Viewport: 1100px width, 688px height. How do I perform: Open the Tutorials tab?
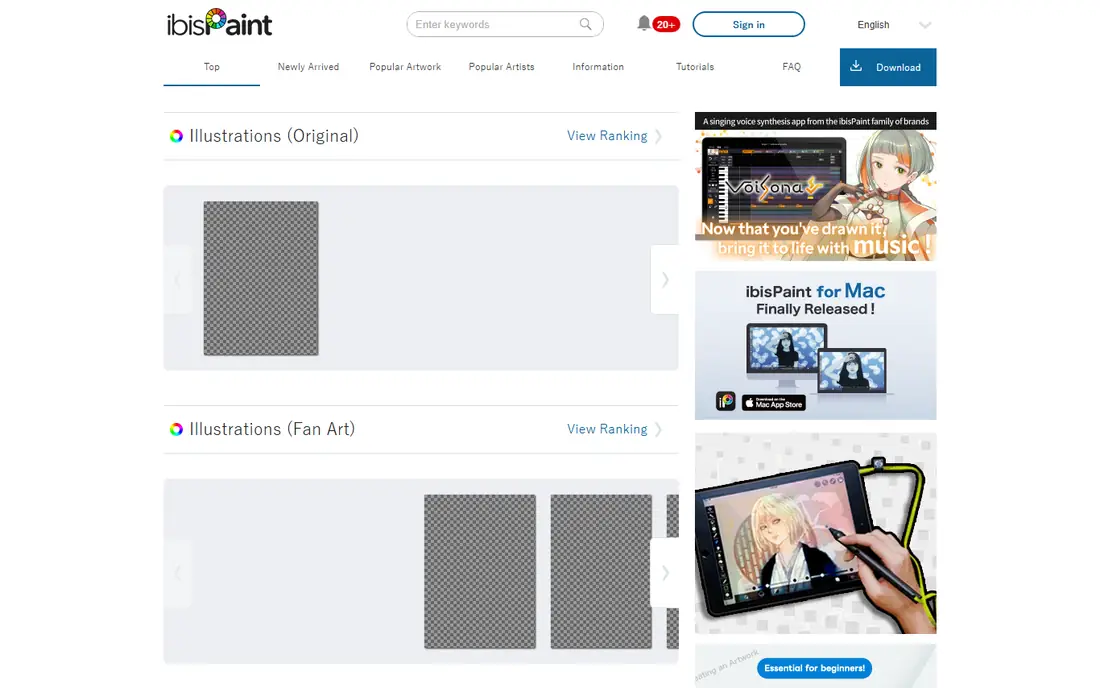(x=695, y=67)
